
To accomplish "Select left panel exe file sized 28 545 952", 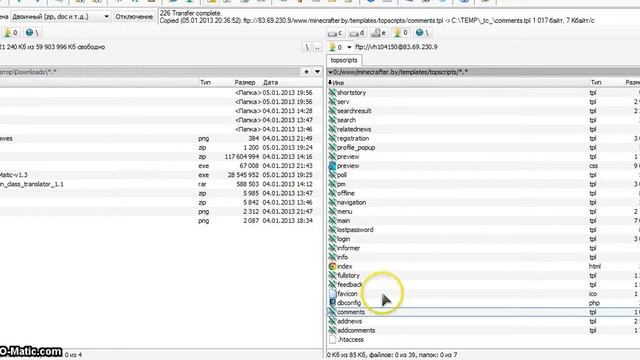I will (161, 175).
